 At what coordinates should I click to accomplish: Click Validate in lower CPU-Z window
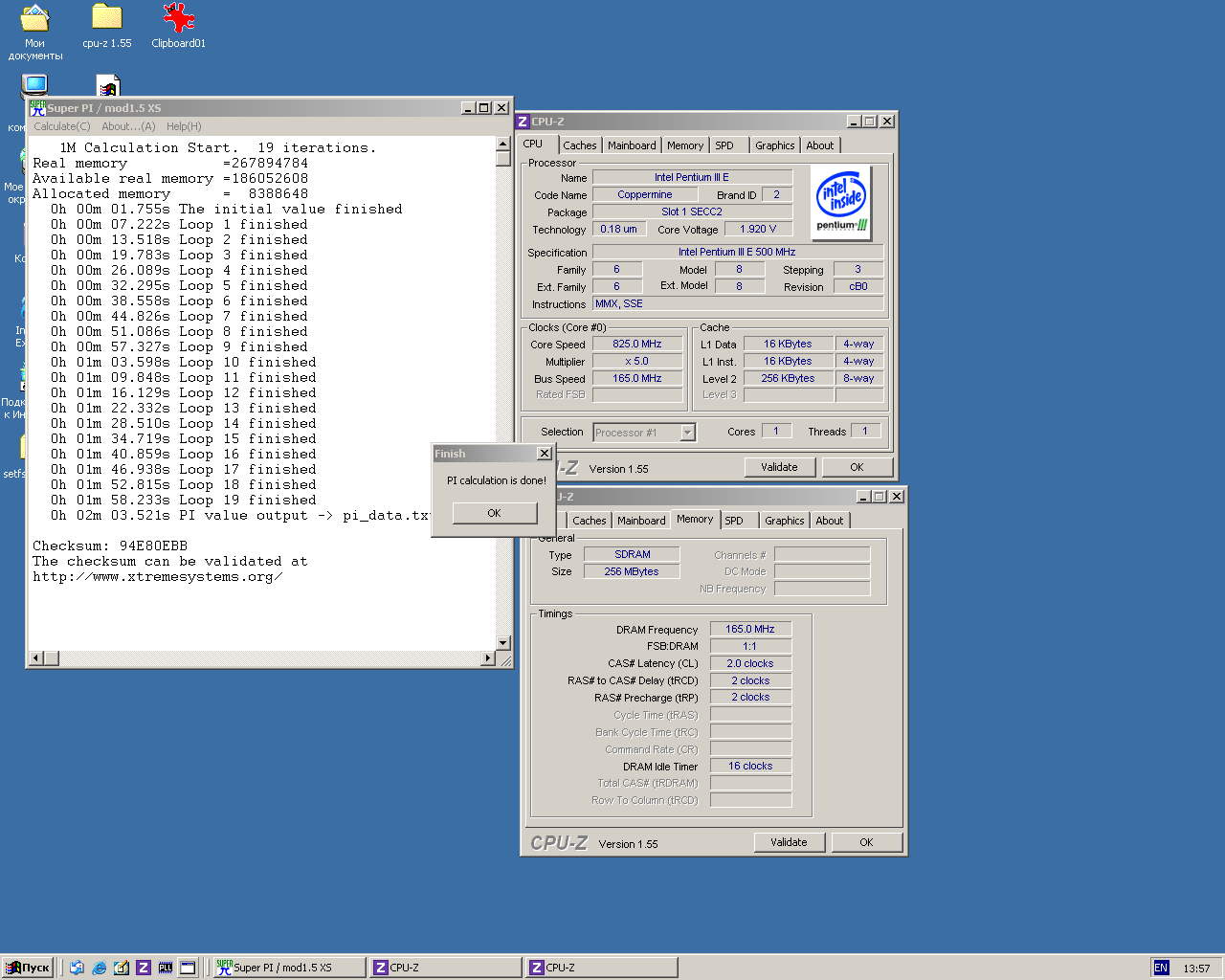tap(789, 842)
